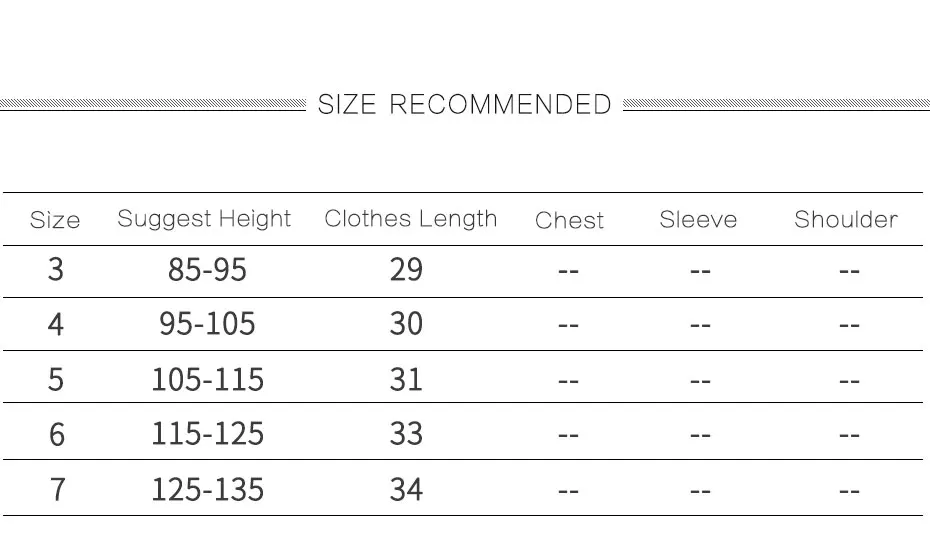Image resolution: width=930 pixels, height=536 pixels.
Task: Click clothes length value 34
Action: 406,490
